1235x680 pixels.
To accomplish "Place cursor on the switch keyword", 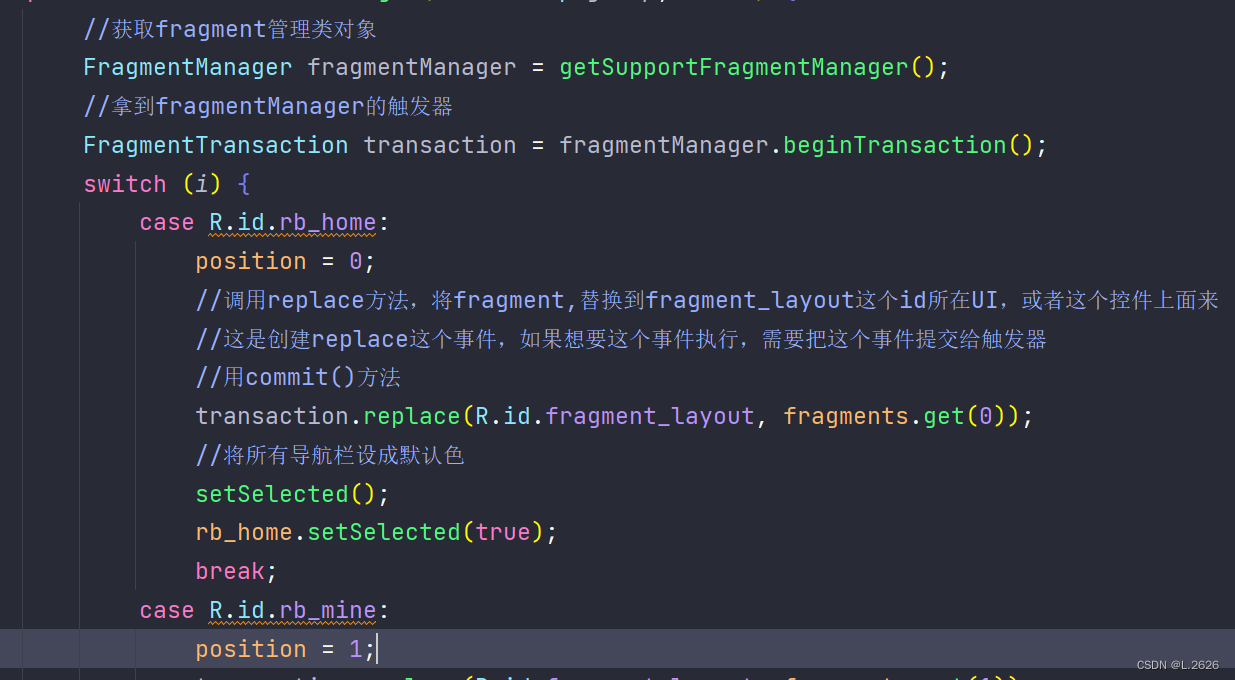I will (x=124, y=183).
